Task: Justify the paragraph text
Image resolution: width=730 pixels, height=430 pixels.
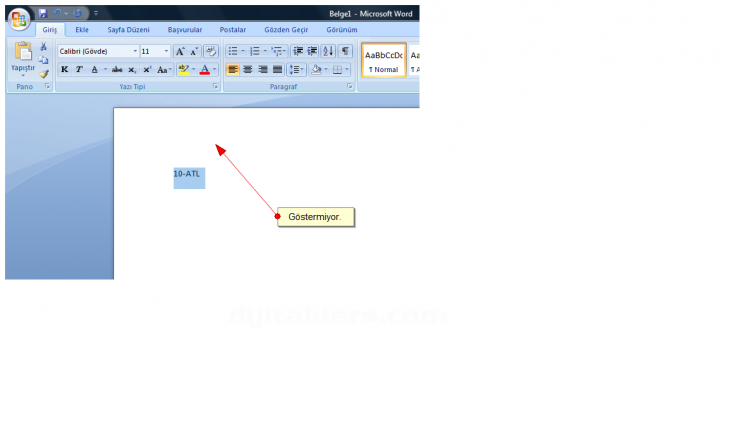Action: point(277,69)
